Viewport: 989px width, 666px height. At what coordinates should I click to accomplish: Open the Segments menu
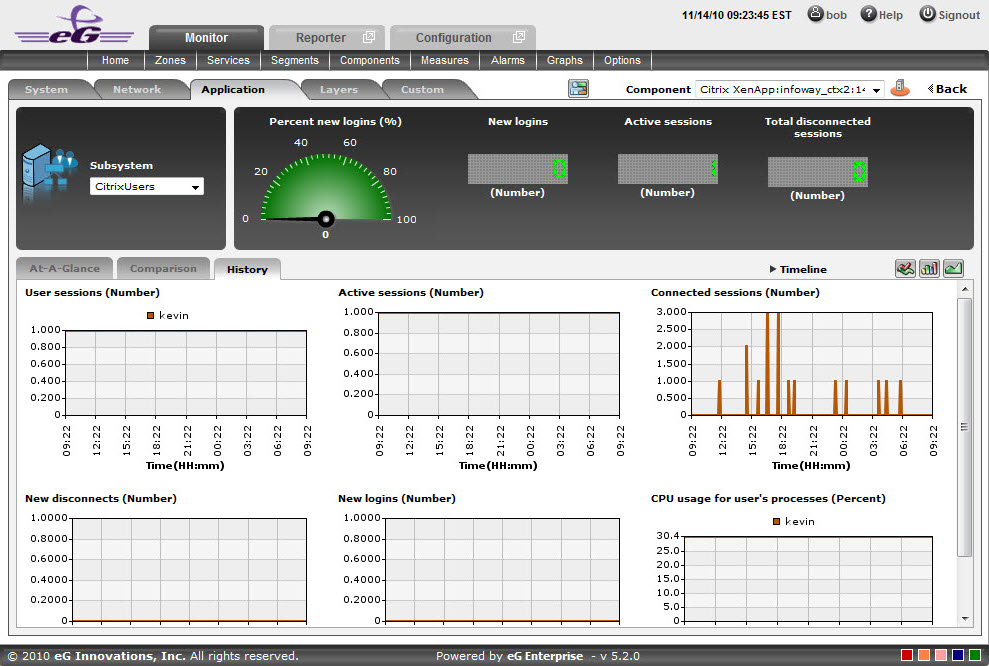click(x=295, y=60)
